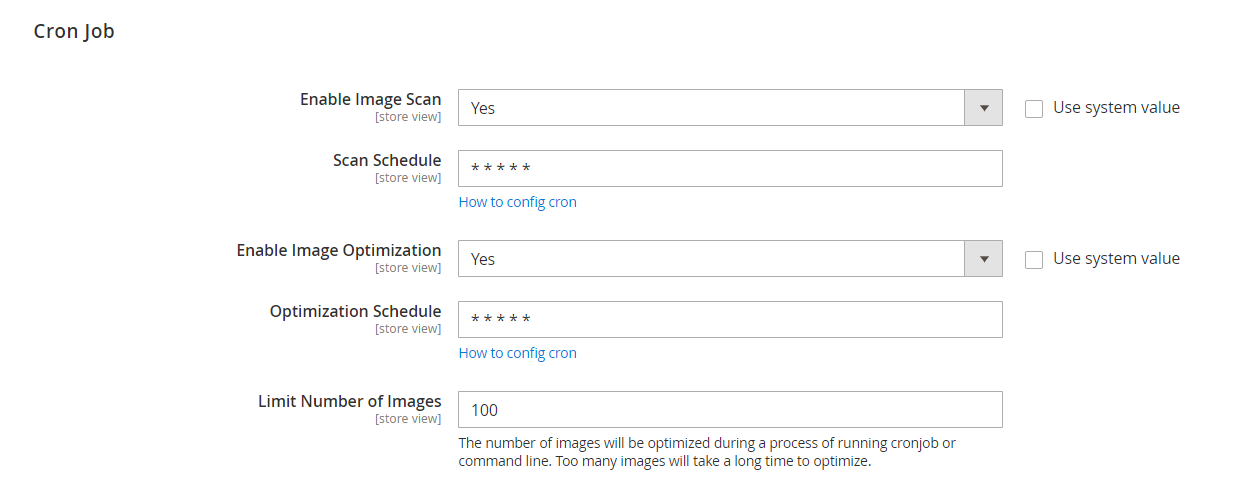Open How to config cron under Optimization Schedule
The width and height of the screenshot is (1243, 493).
[x=517, y=353]
